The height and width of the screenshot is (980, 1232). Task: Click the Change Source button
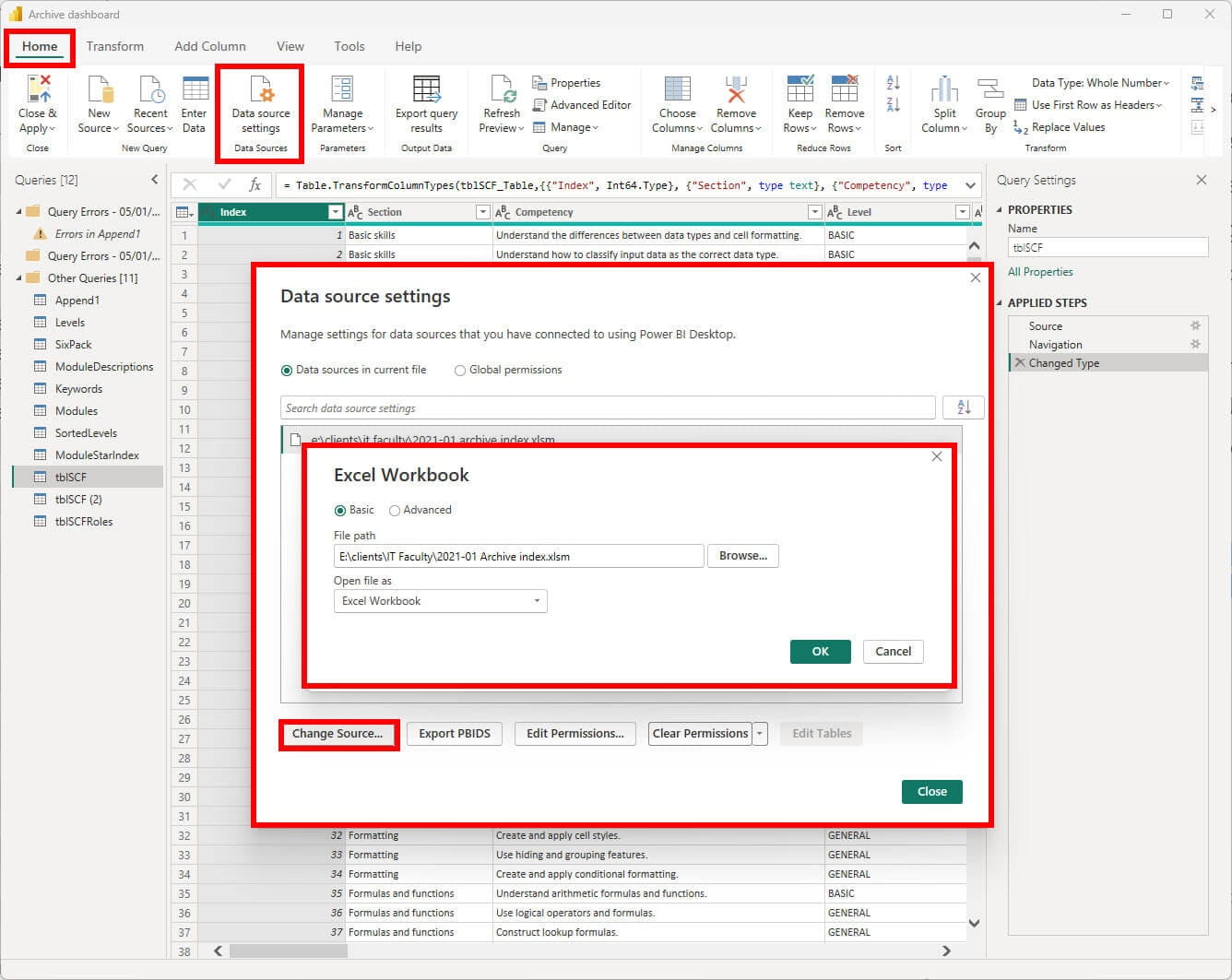[338, 734]
